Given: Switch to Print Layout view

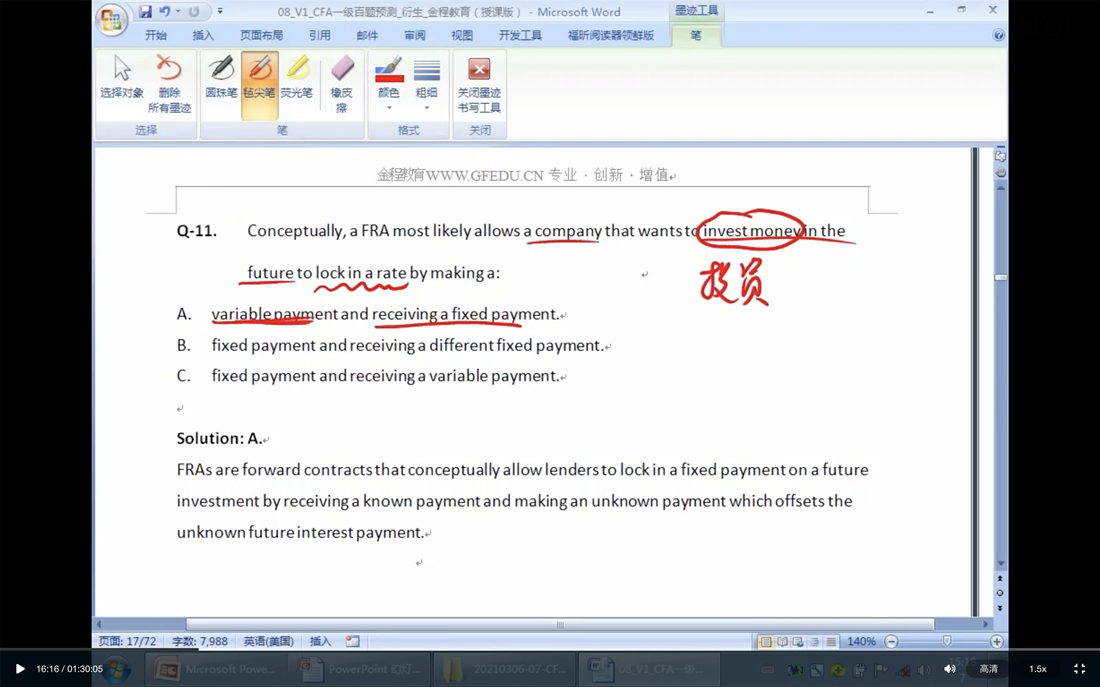Looking at the screenshot, I should [766, 641].
